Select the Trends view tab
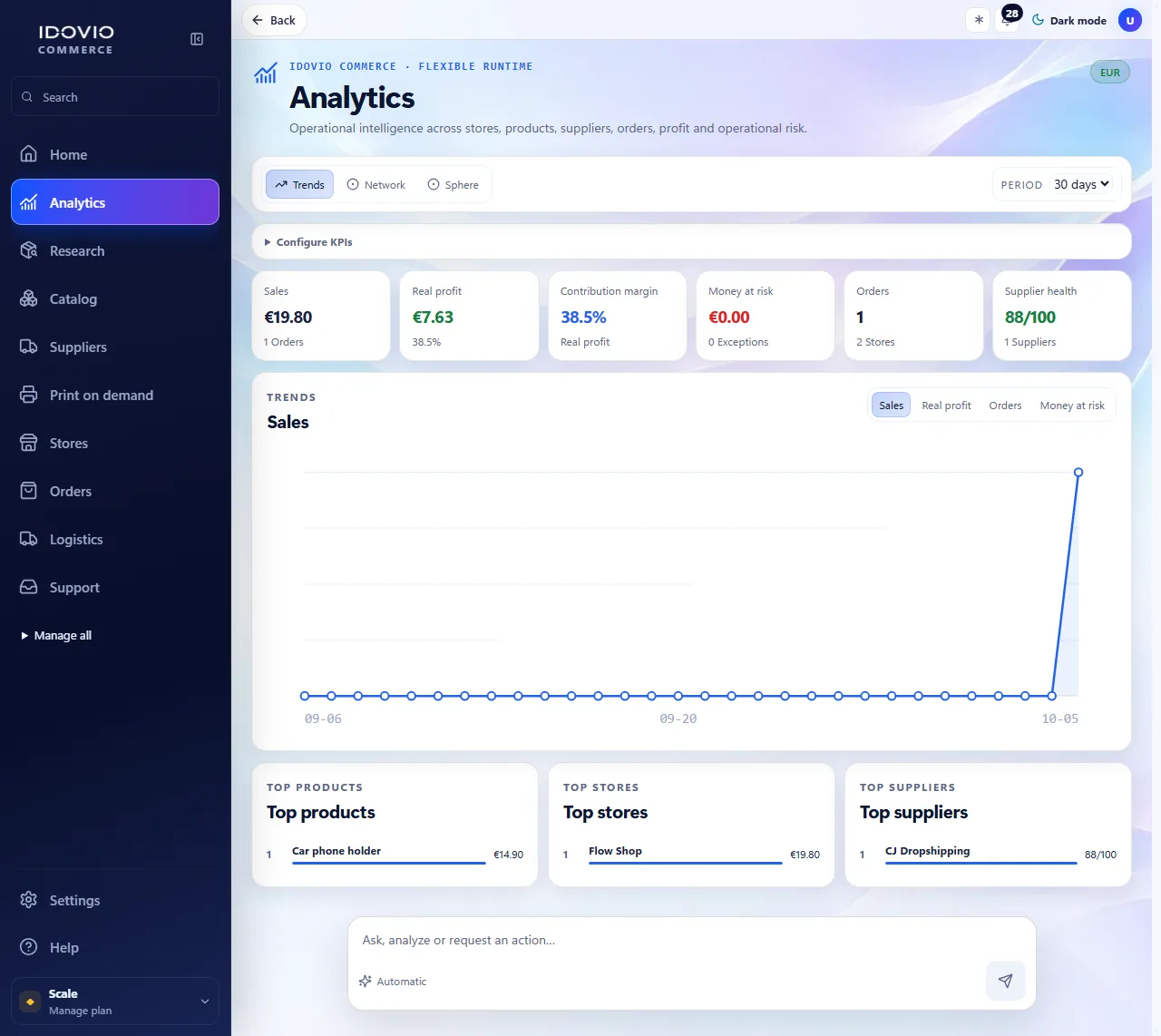The image size is (1161, 1036). pyautogui.click(x=299, y=184)
